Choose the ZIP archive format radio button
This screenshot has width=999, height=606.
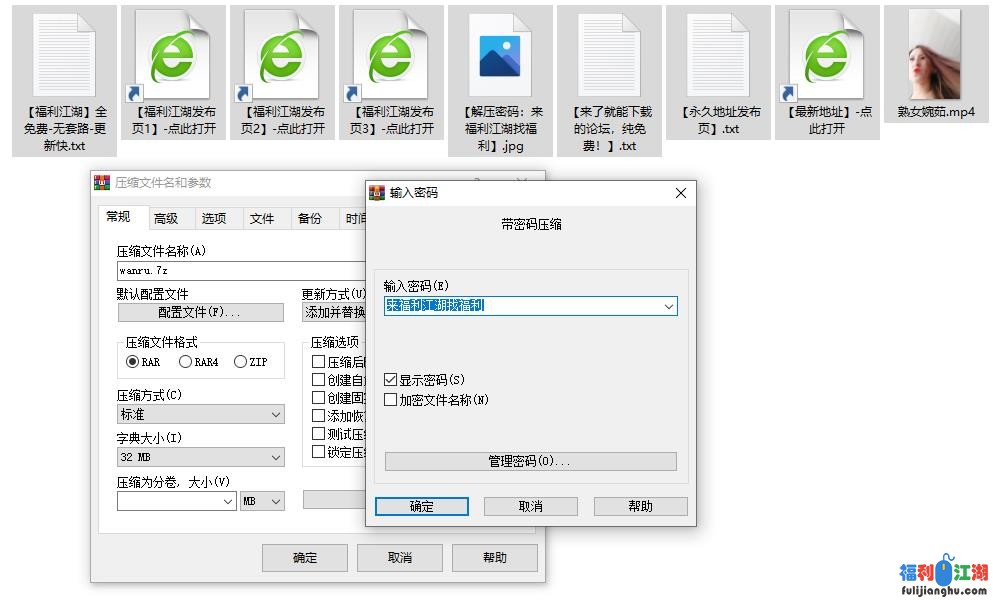[240, 362]
